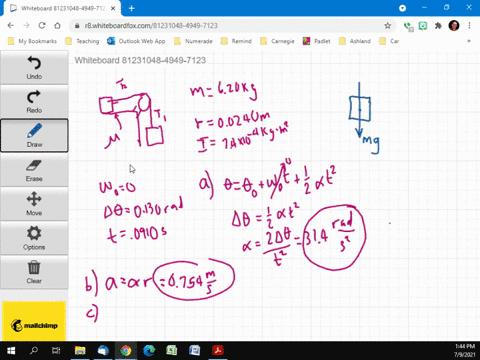Viewport: 480px width, 360px height.
Task: Clear the whiteboard with trash icon
Action: click(x=34, y=272)
